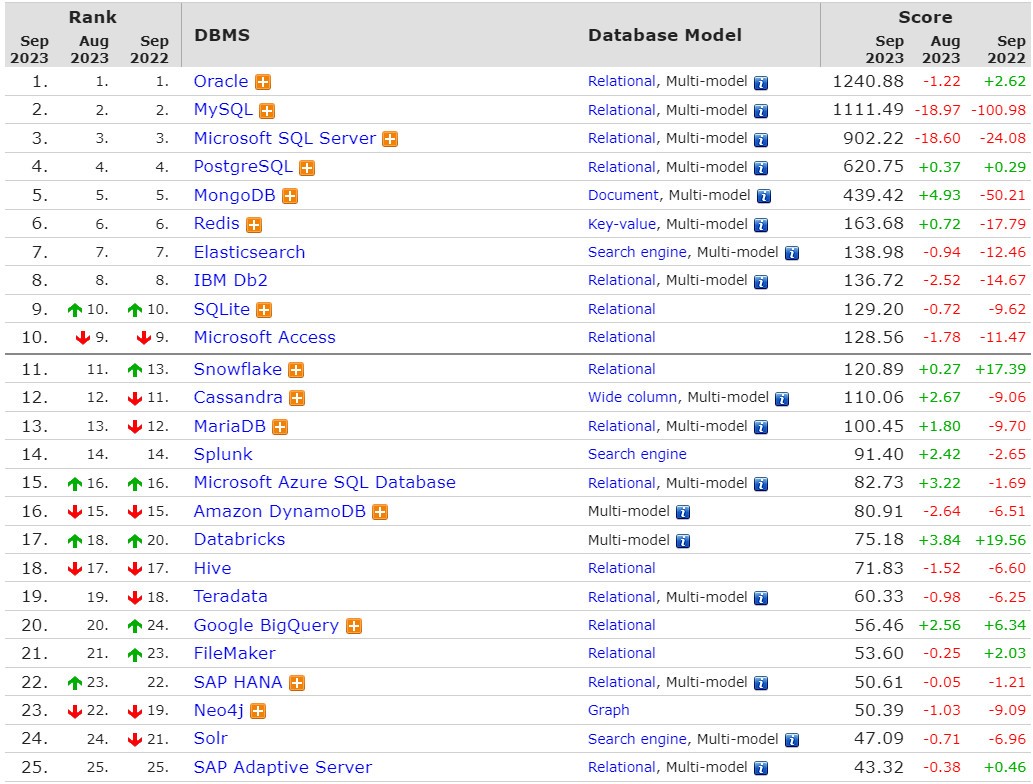
Task: Select Databricks' yearly change +19.56
Action: (x=1000, y=540)
